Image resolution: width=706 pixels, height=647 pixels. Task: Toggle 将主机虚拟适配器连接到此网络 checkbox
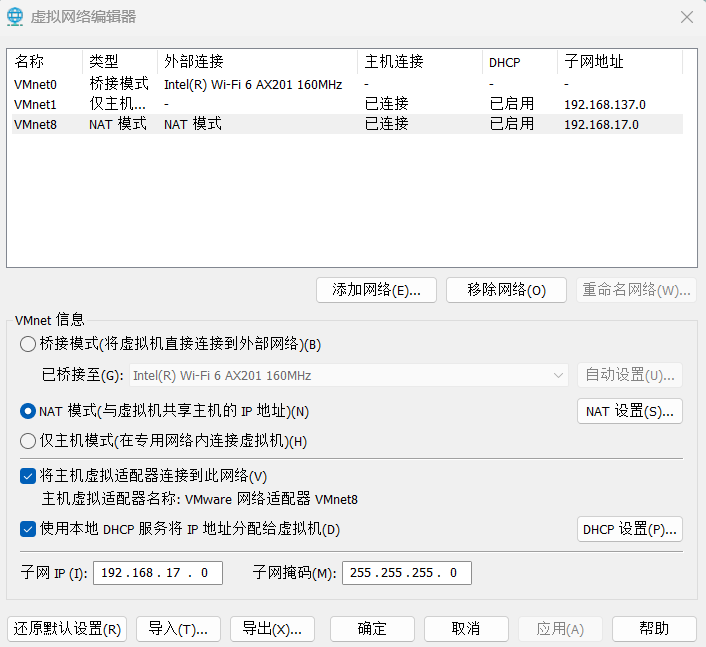[x=28, y=476]
